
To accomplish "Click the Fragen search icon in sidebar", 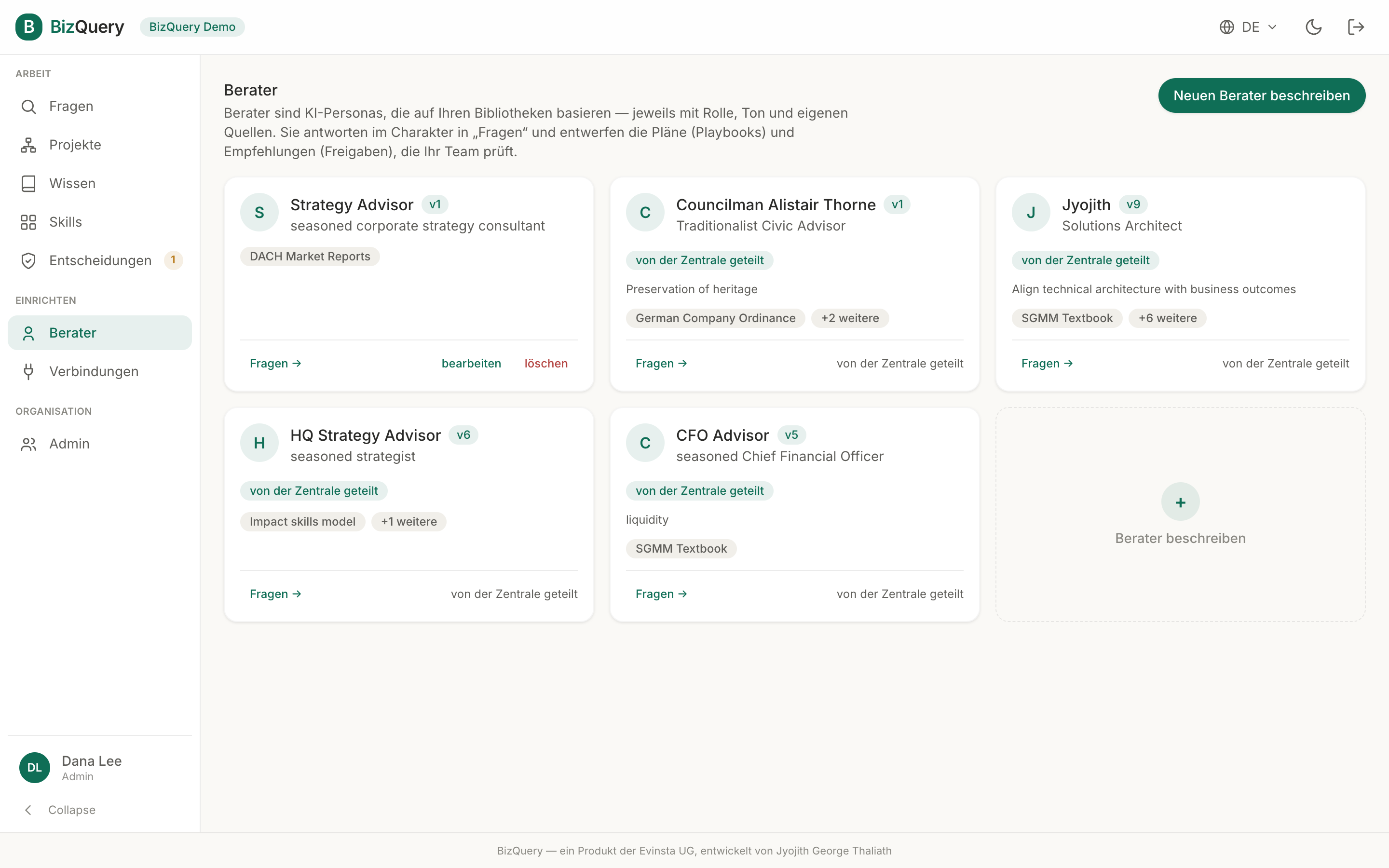I will pos(29,106).
